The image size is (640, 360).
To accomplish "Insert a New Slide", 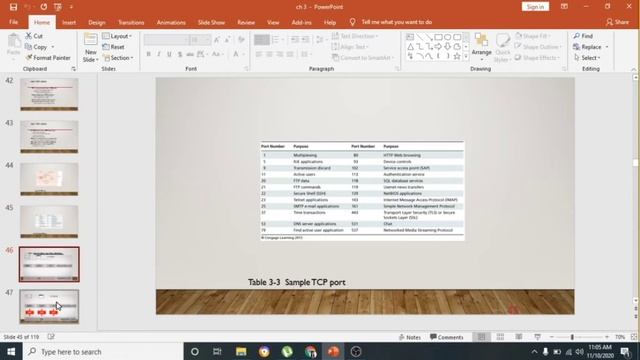I will click(91, 48).
